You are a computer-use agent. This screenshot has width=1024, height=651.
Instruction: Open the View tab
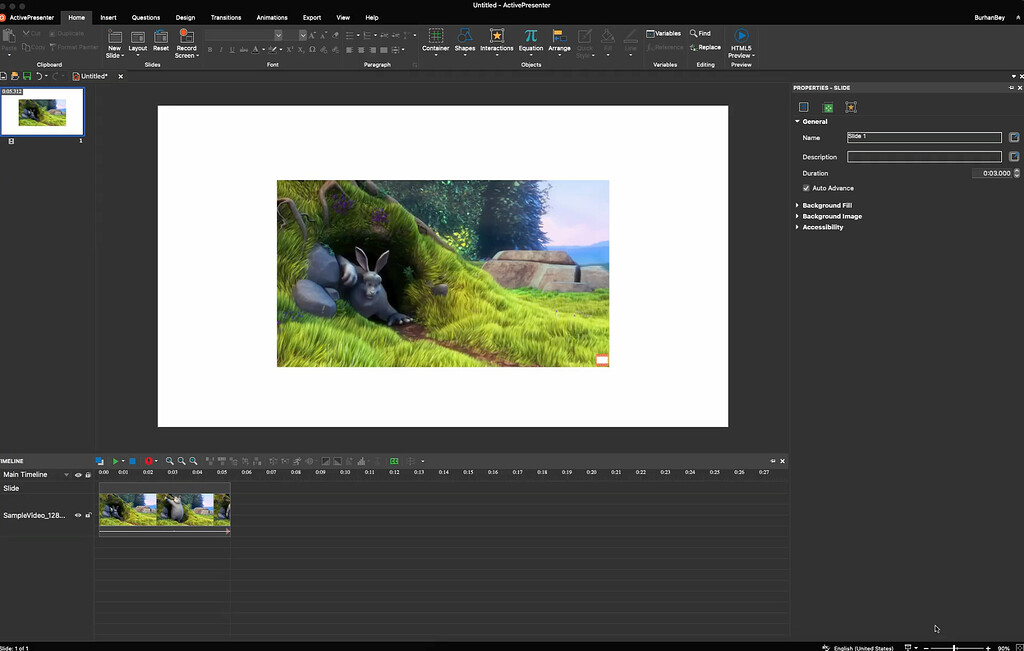tap(343, 18)
